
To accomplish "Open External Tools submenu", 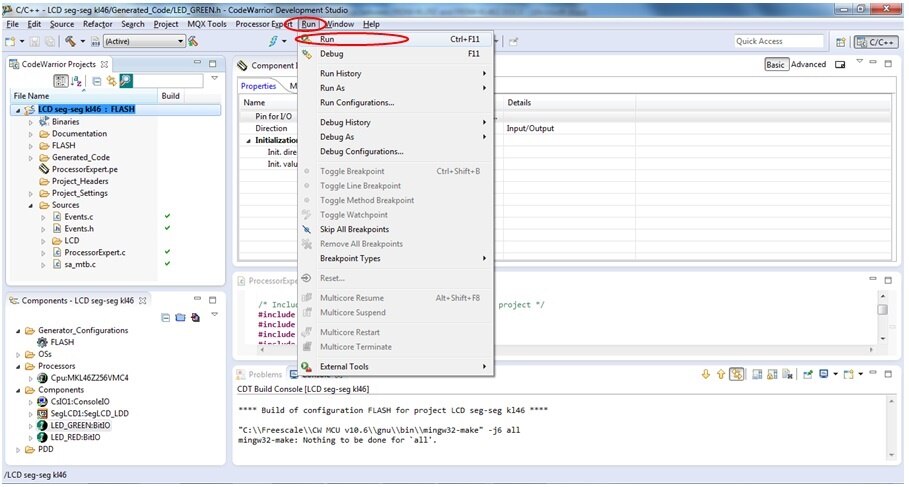I will click(x=344, y=367).
